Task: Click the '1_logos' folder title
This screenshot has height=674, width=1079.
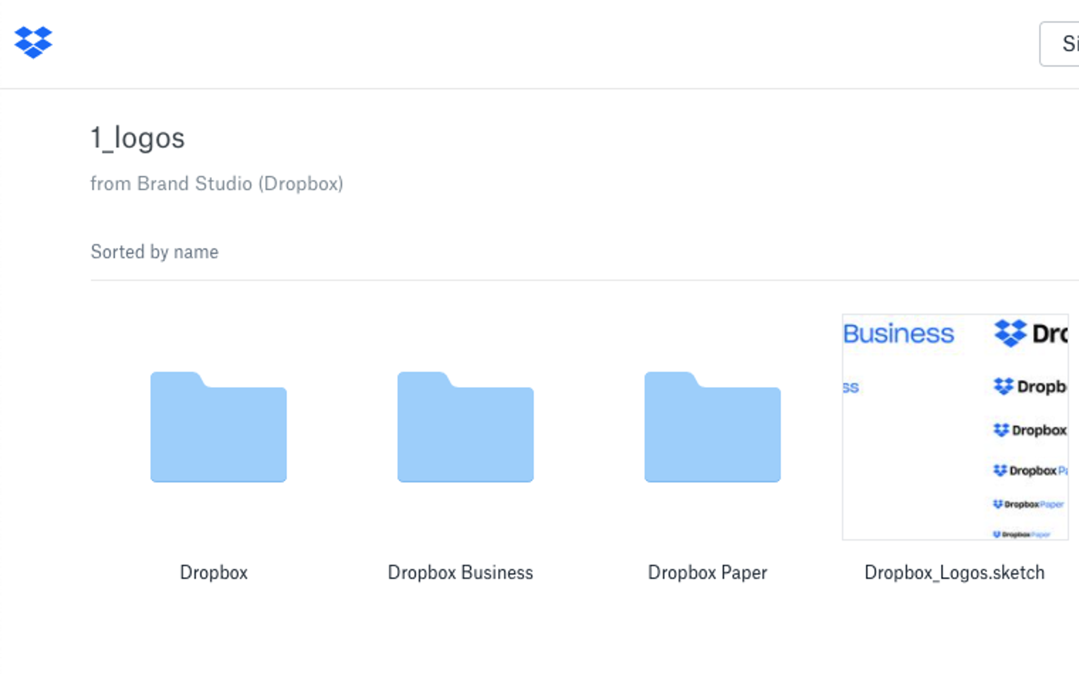Action: pos(138,138)
